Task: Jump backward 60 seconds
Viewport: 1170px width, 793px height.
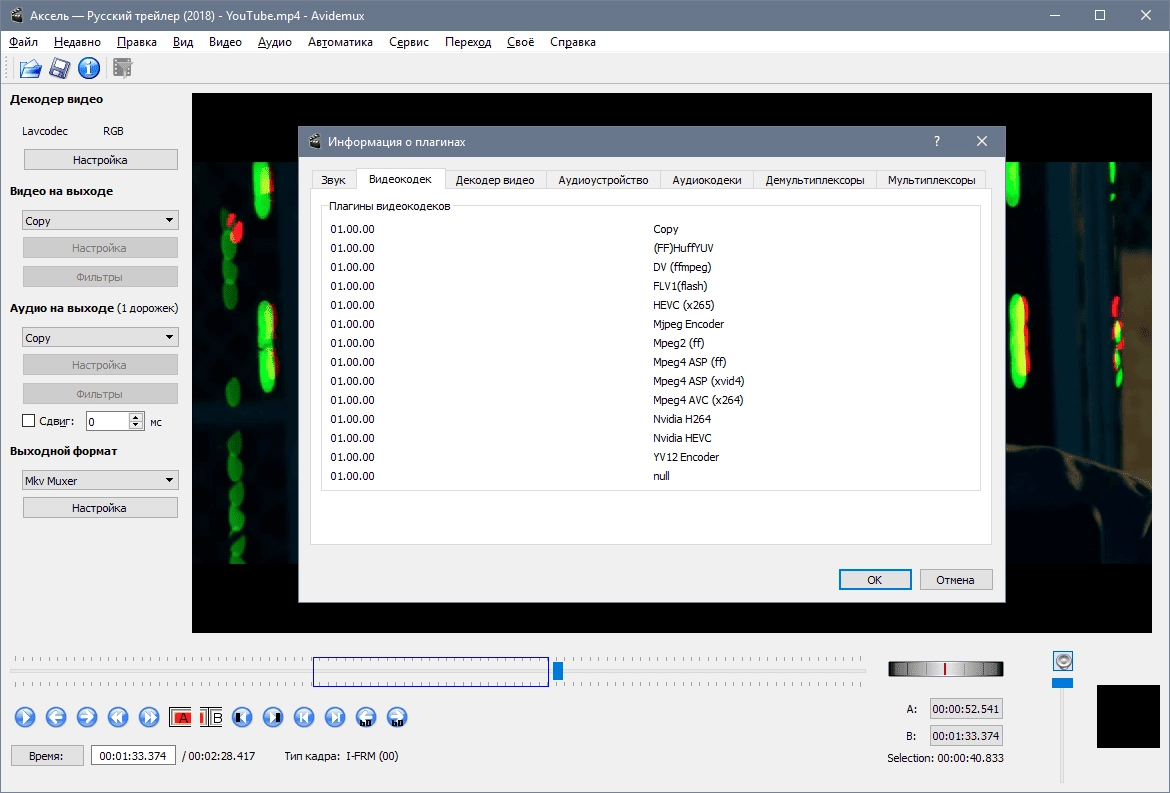Action: pos(366,717)
